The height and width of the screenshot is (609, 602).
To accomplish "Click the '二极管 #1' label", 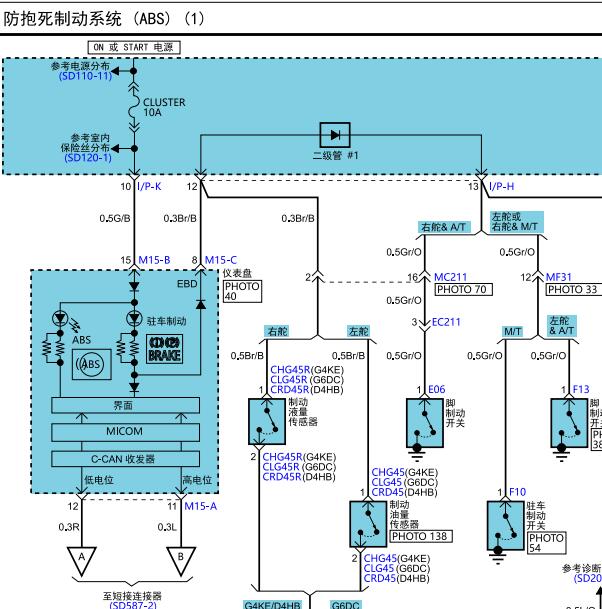I will [336, 156].
